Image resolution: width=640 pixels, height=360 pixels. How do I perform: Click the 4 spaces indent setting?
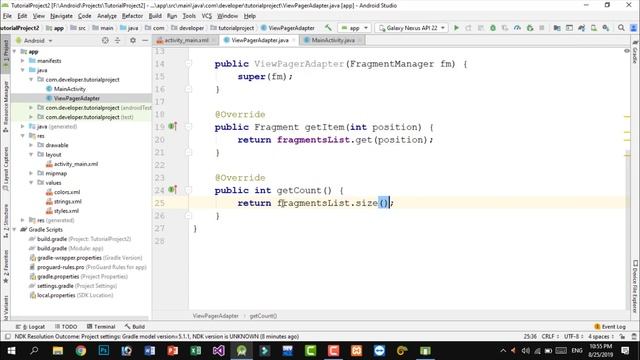601,337
